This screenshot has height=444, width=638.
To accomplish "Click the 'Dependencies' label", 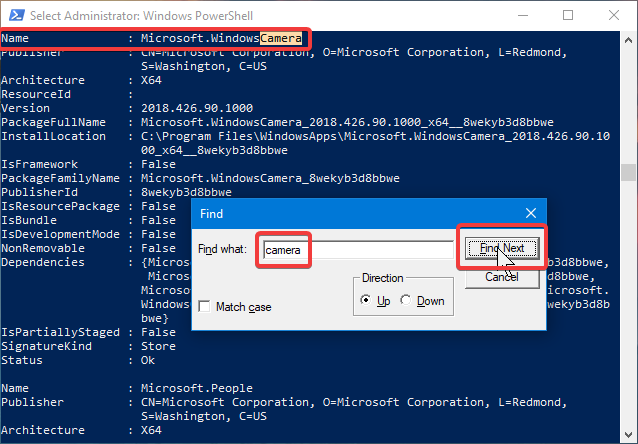I will coord(43,262).
